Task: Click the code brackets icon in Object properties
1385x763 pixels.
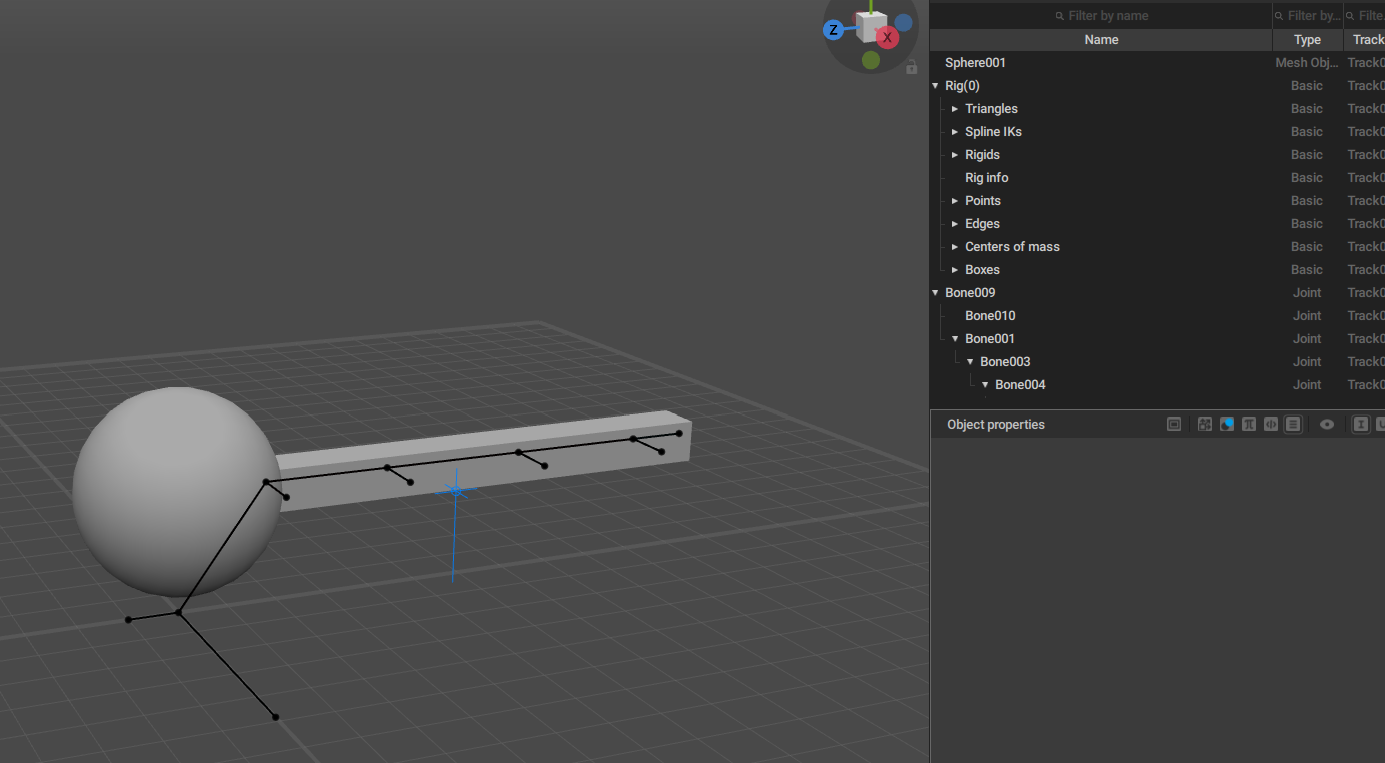Action: pos(1271,424)
